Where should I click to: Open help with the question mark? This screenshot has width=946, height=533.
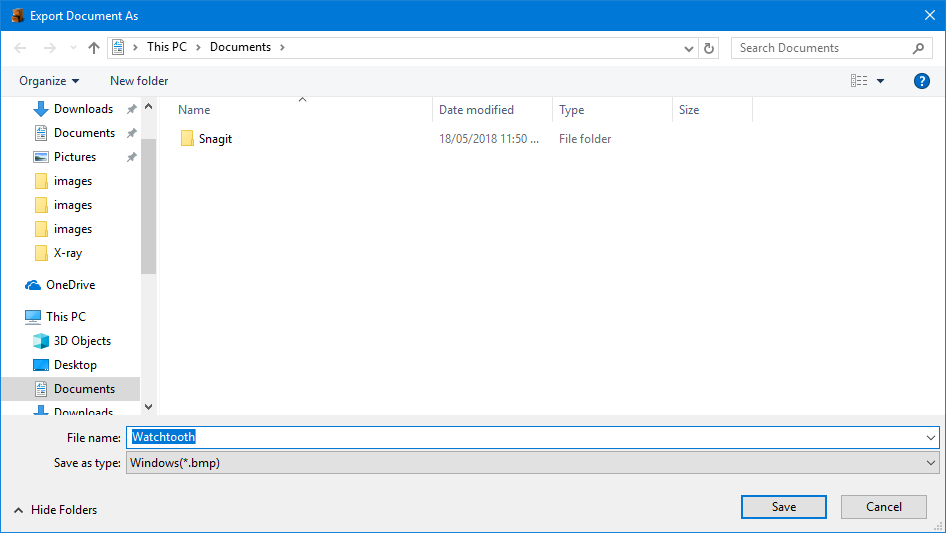pyautogui.click(x=921, y=81)
